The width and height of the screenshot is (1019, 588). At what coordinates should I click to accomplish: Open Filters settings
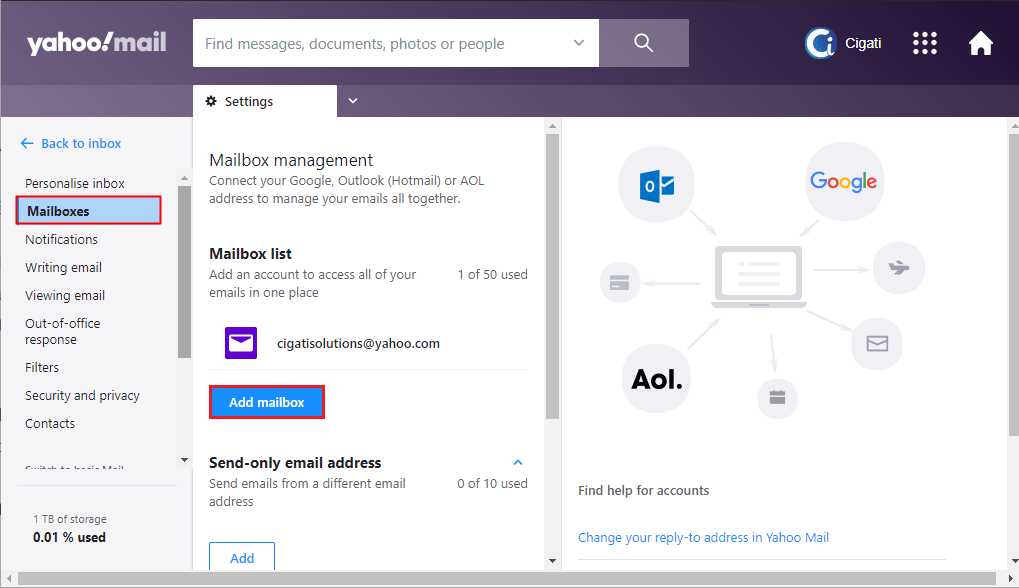42,367
